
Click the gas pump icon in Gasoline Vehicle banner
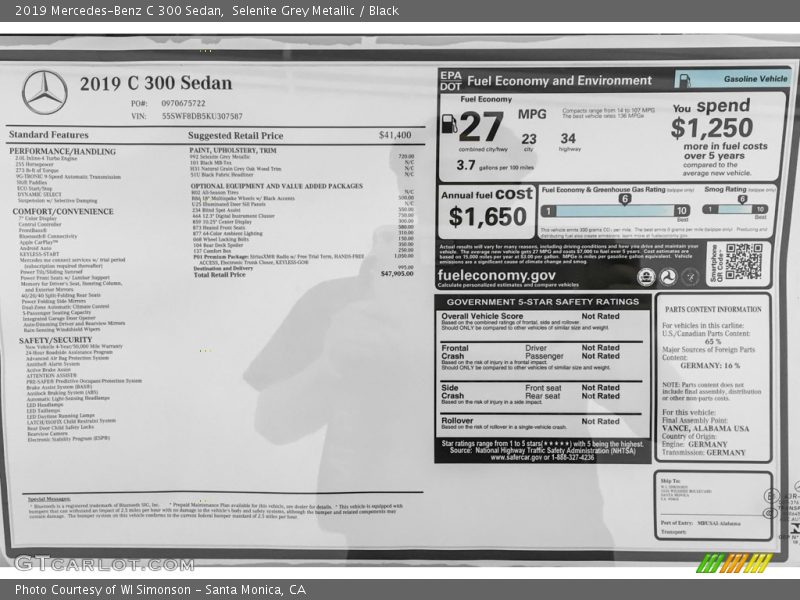[685, 80]
